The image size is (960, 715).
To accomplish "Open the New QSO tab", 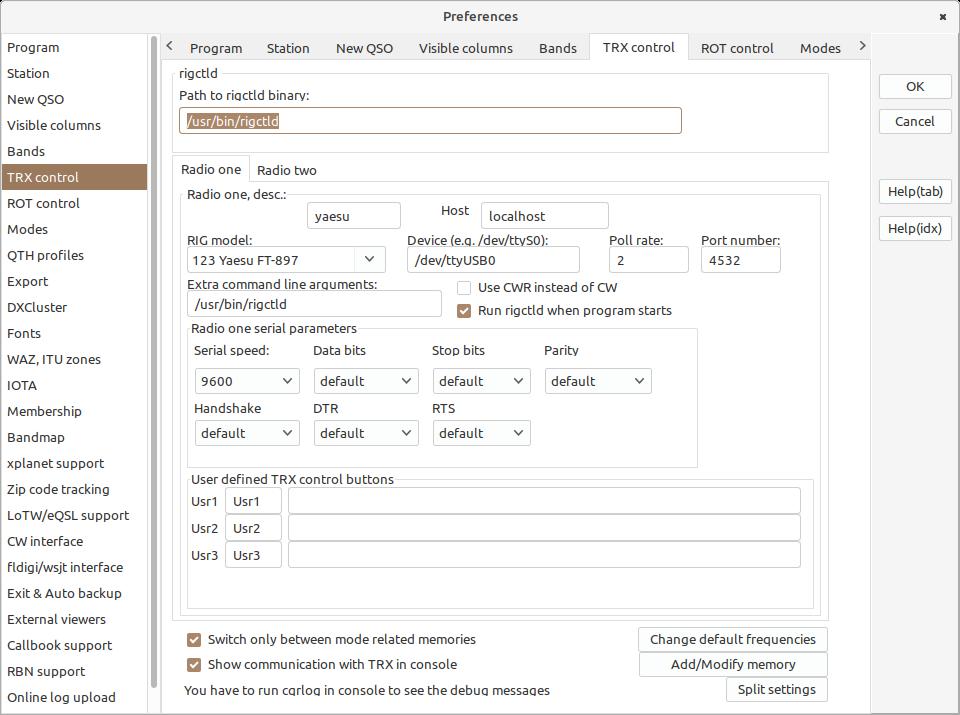I will (364, 48).
